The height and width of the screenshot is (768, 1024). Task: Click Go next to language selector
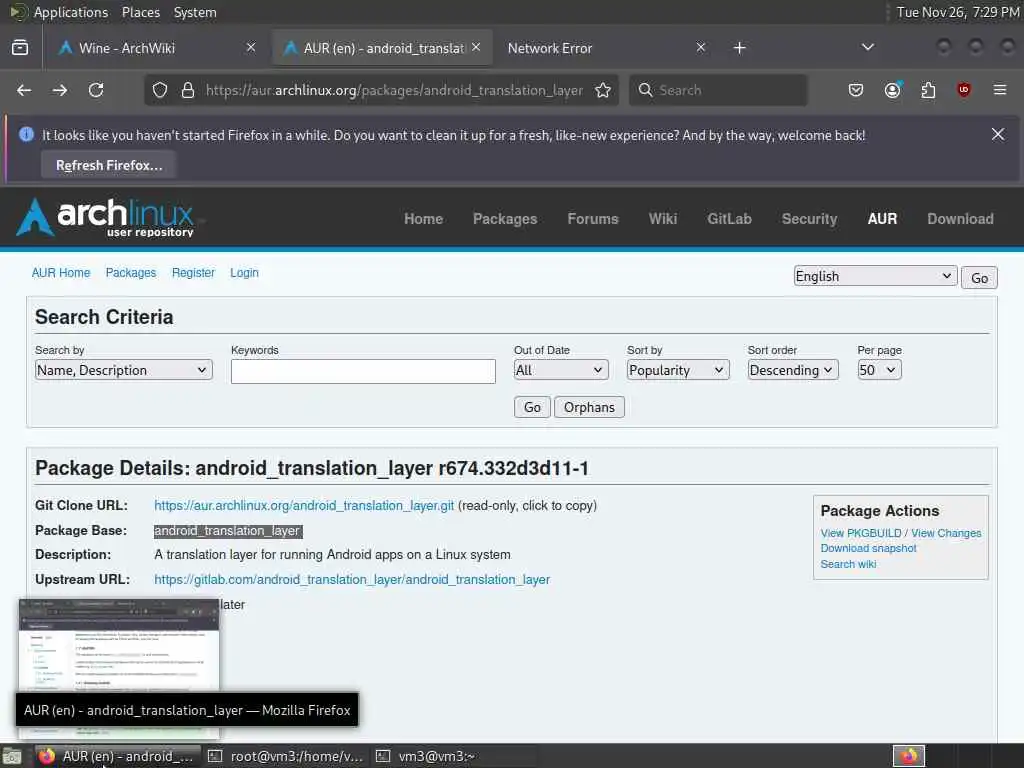click(979, 278)
